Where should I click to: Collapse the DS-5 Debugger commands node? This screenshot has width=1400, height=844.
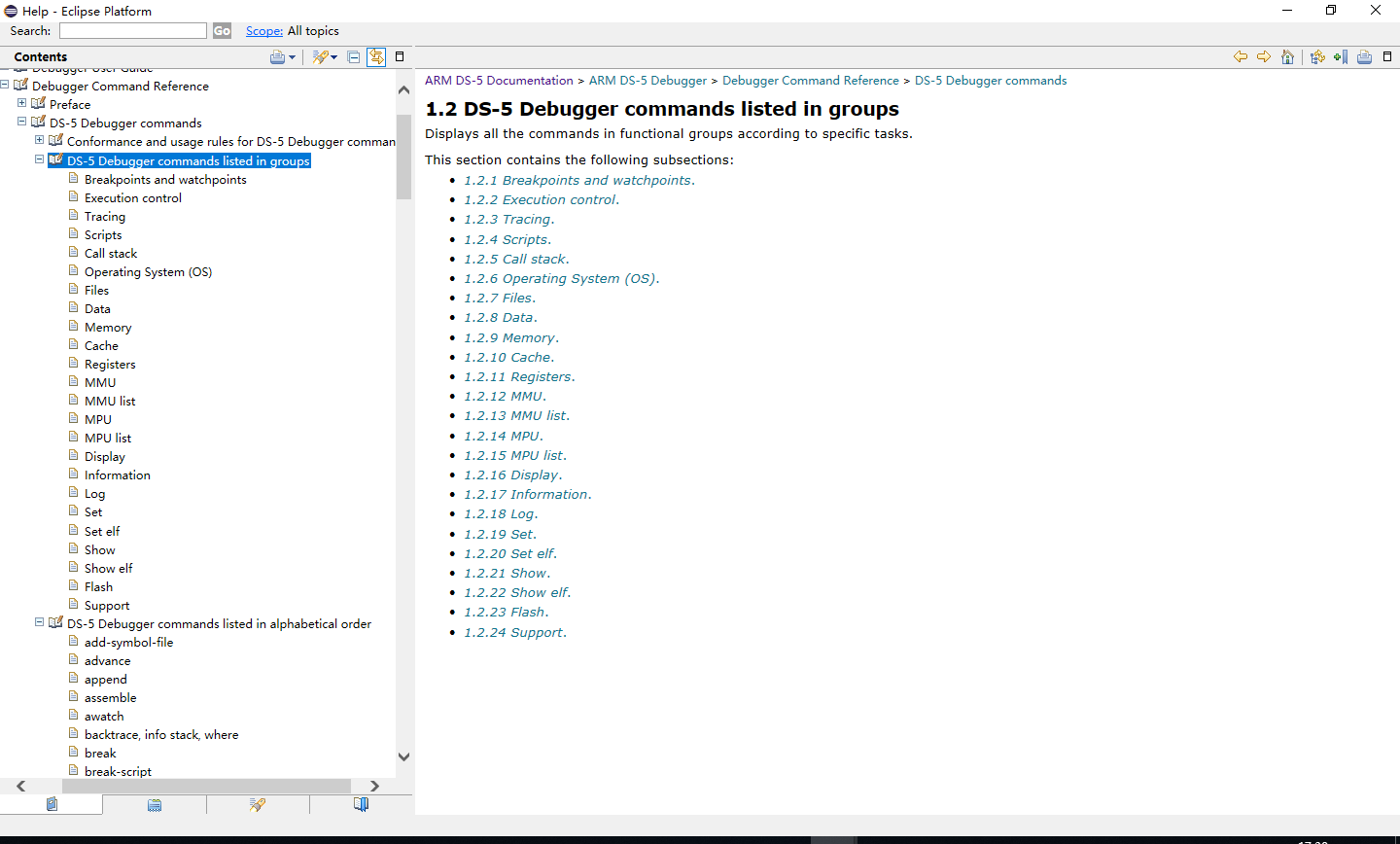point(22,123)
